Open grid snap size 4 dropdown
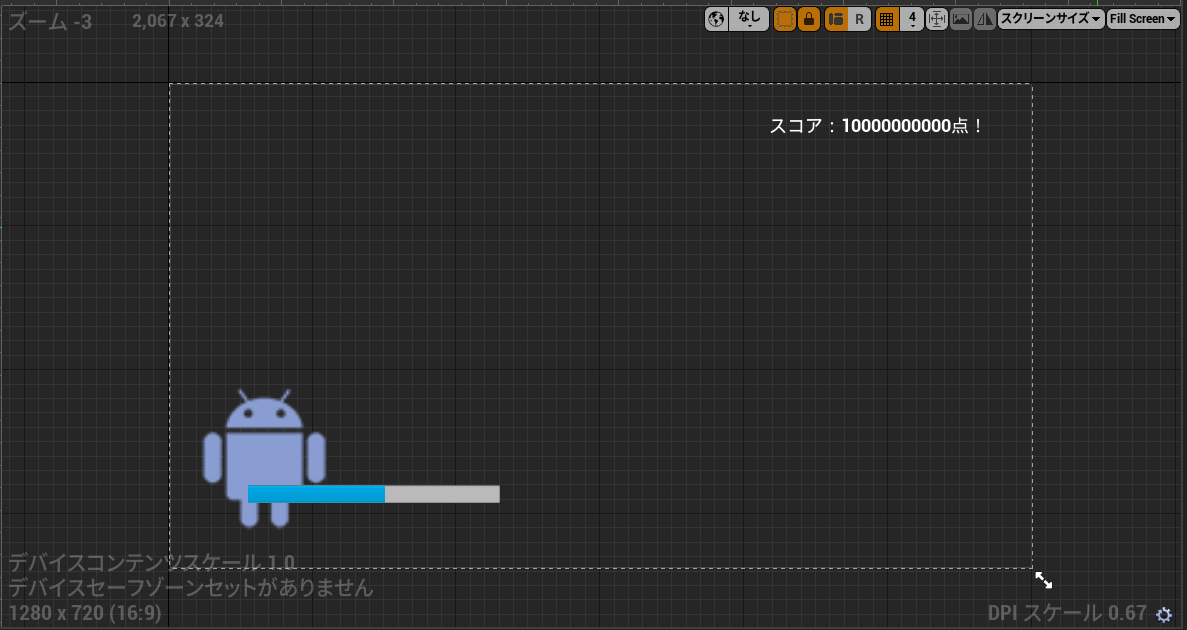The height and width of the screenshot is (630, 1187). (x=912, y=19)
